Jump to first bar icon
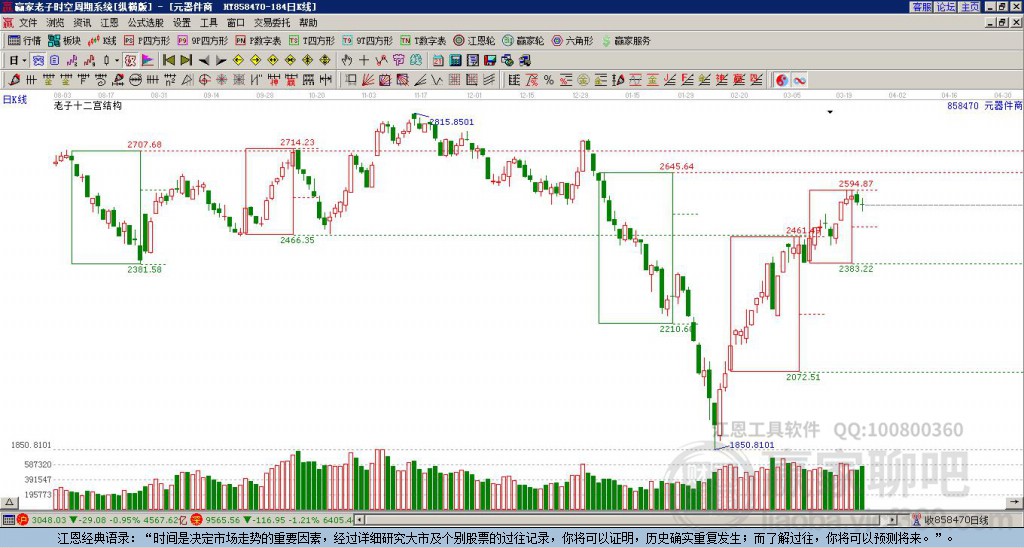 [168, 61]
